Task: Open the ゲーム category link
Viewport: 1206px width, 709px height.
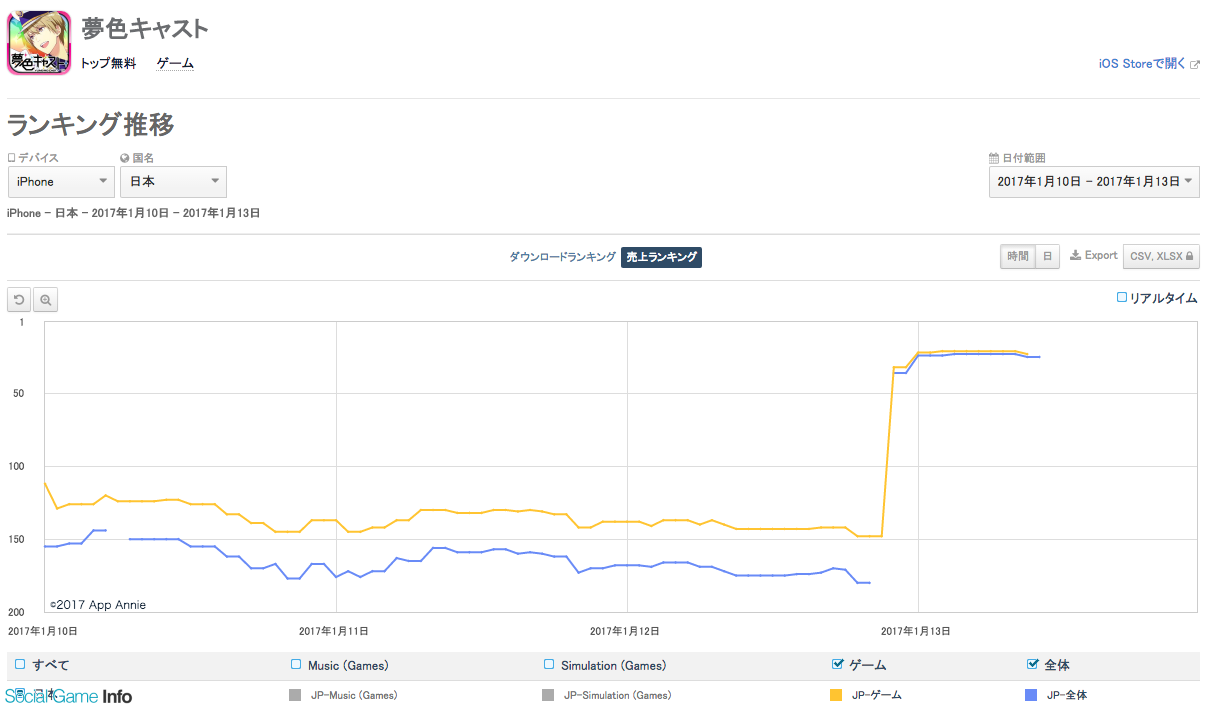Action: 175,64
